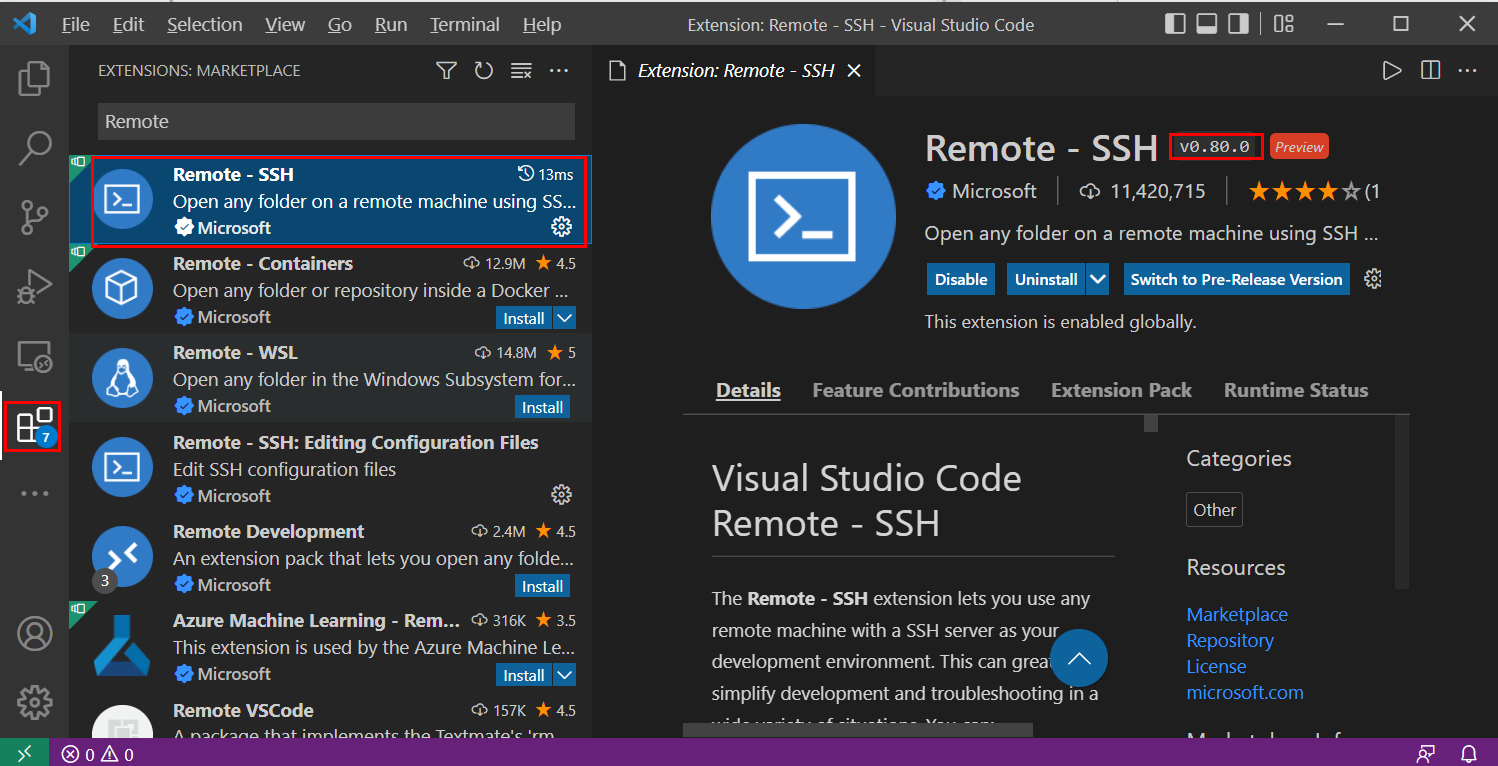The height and width of the screenshot is (766, 1498).
Task: Toggle primary side bar visibility
Action: 1177,24
